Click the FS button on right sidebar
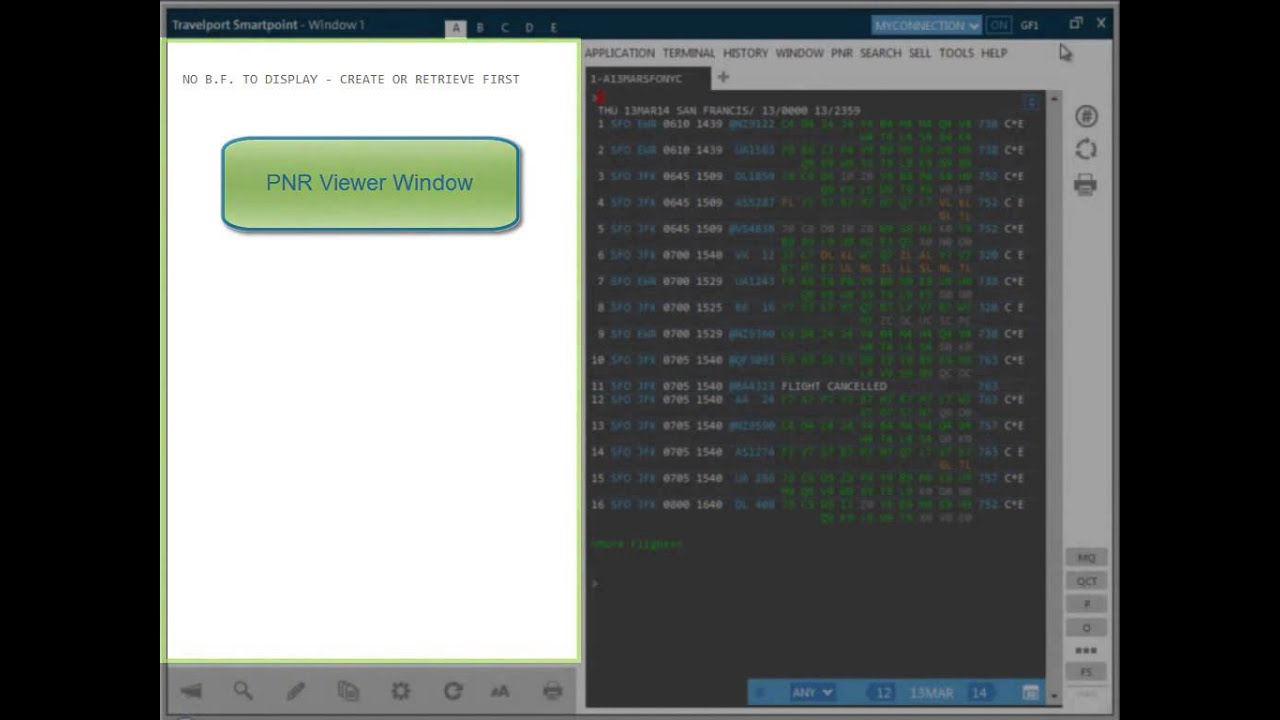This screenshot has width=1280, height=720. (x=1086, y=672)
